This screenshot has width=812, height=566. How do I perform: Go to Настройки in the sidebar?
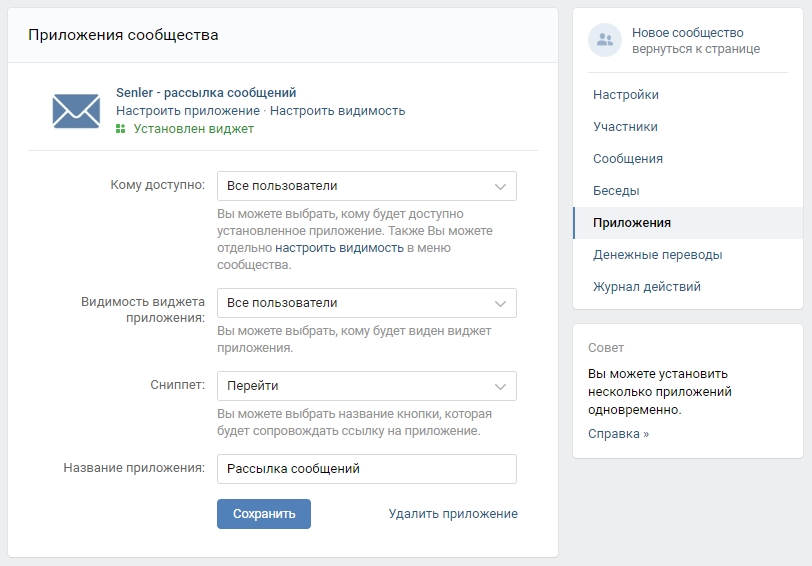[x=625, y=95]
